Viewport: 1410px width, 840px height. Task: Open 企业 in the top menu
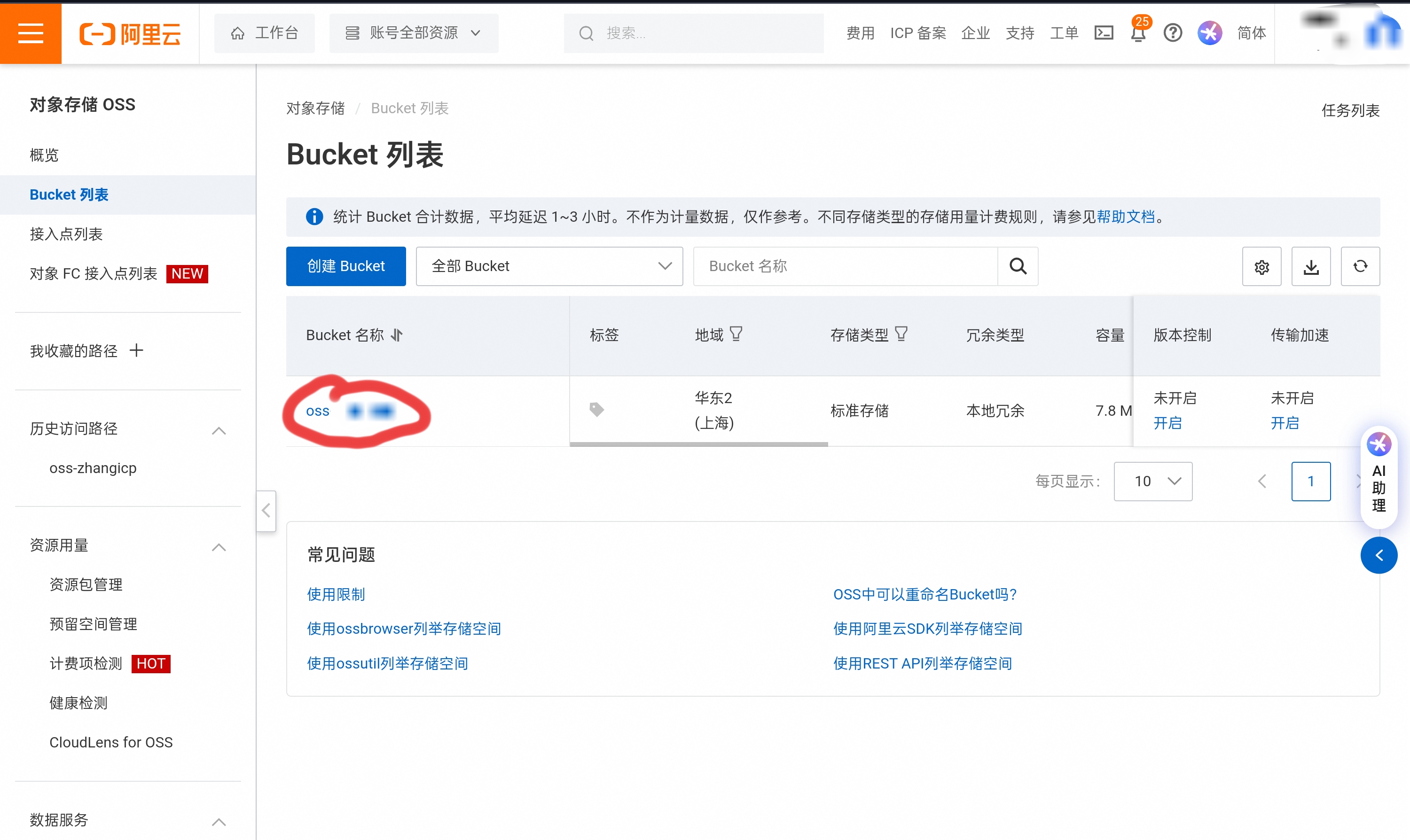coord(976,33)
